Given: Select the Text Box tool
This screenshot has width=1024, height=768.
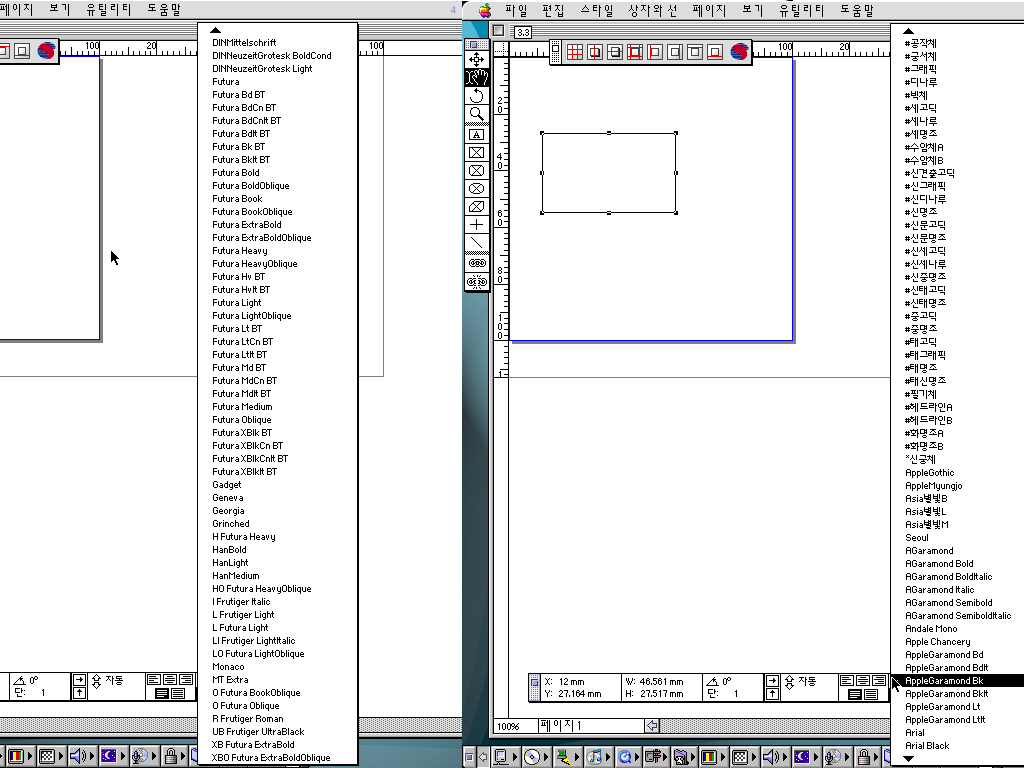Looking at the screenshot, I should point(477,134).
